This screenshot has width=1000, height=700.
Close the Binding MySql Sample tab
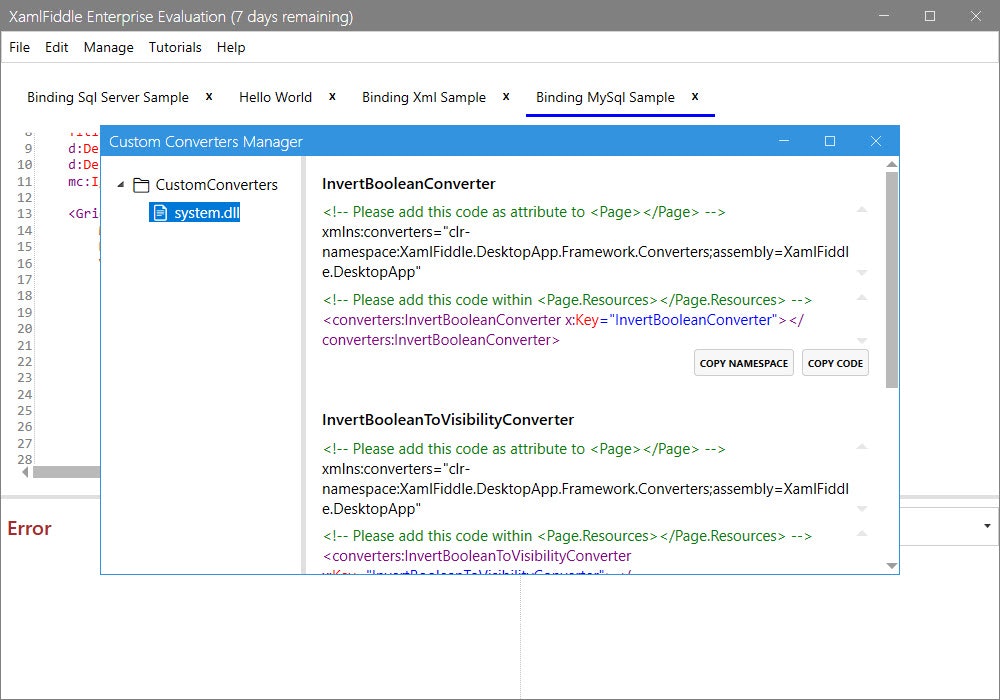(x=695, y=96)
